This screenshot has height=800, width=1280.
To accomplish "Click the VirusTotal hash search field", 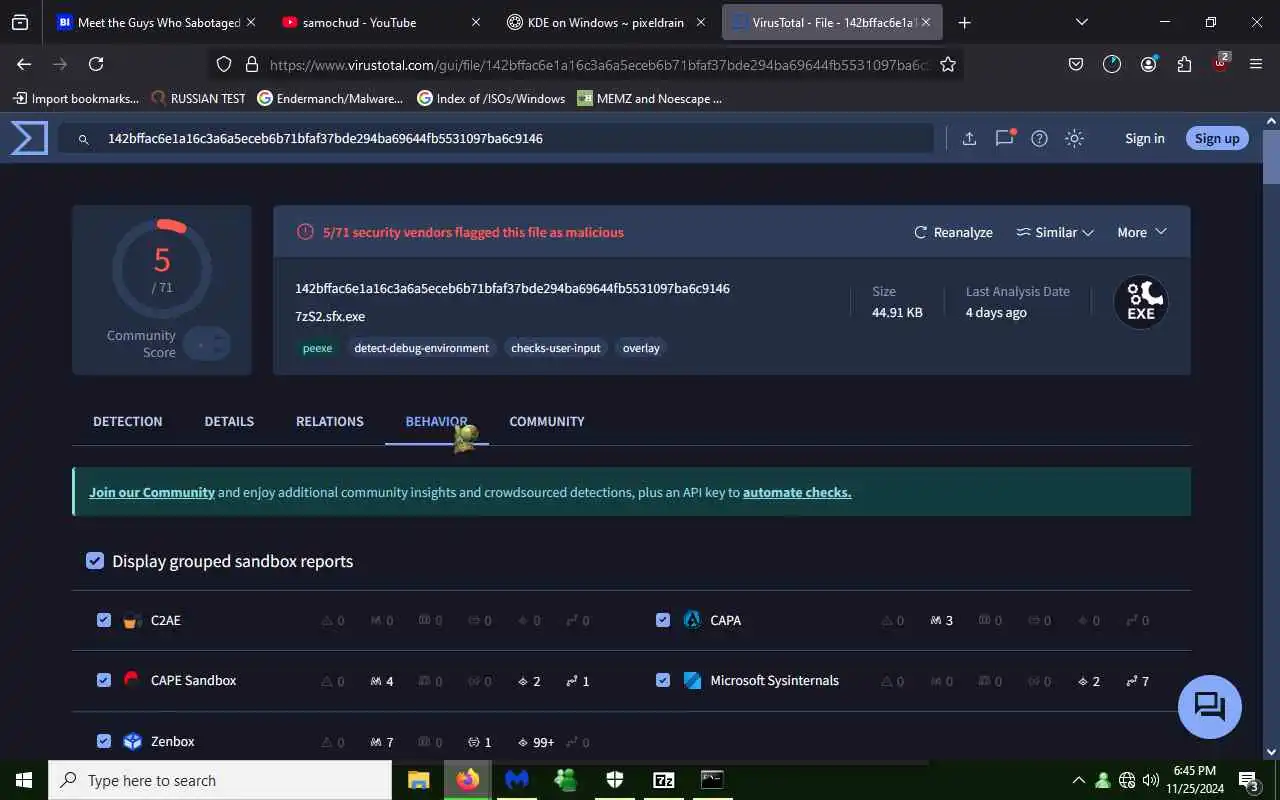I will point(495,138).
